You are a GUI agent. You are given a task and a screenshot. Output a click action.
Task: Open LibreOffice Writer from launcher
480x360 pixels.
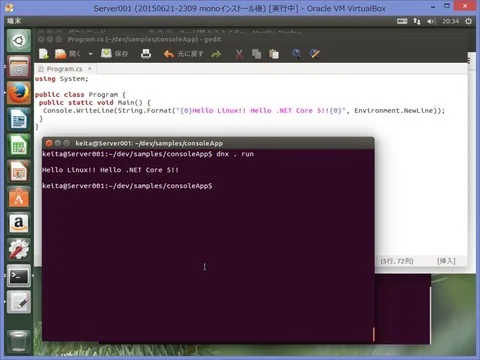pos(19,119)
